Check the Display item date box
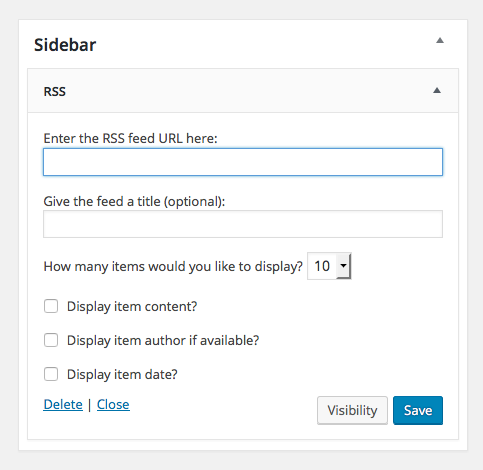This screenshot has height=470, width=483. click(x=51, y=374)
